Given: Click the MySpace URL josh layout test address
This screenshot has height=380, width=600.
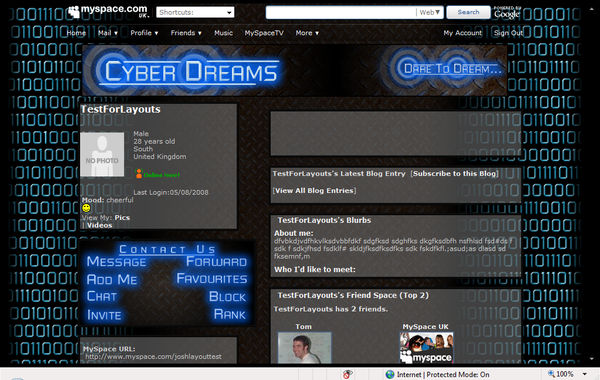Looking at the screenshot, I should pyautogui.click(x=153, y=356).
